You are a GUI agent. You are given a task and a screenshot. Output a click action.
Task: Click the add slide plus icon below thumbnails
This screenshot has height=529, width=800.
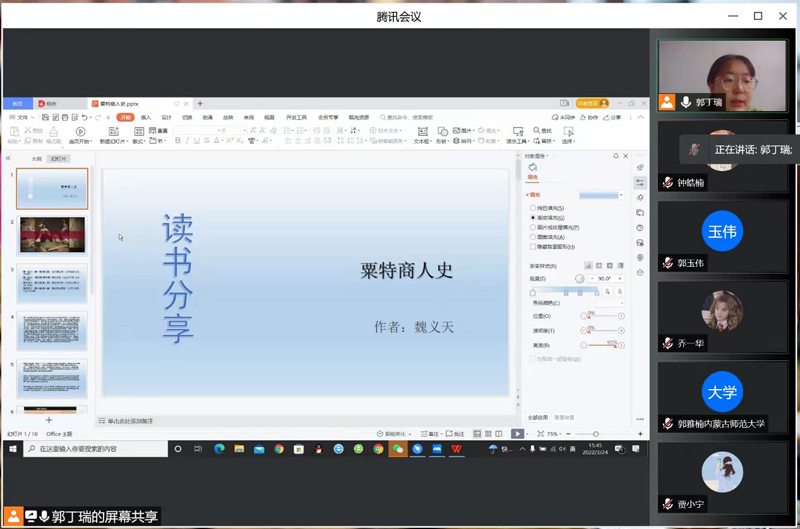click(x=49, y=421)
